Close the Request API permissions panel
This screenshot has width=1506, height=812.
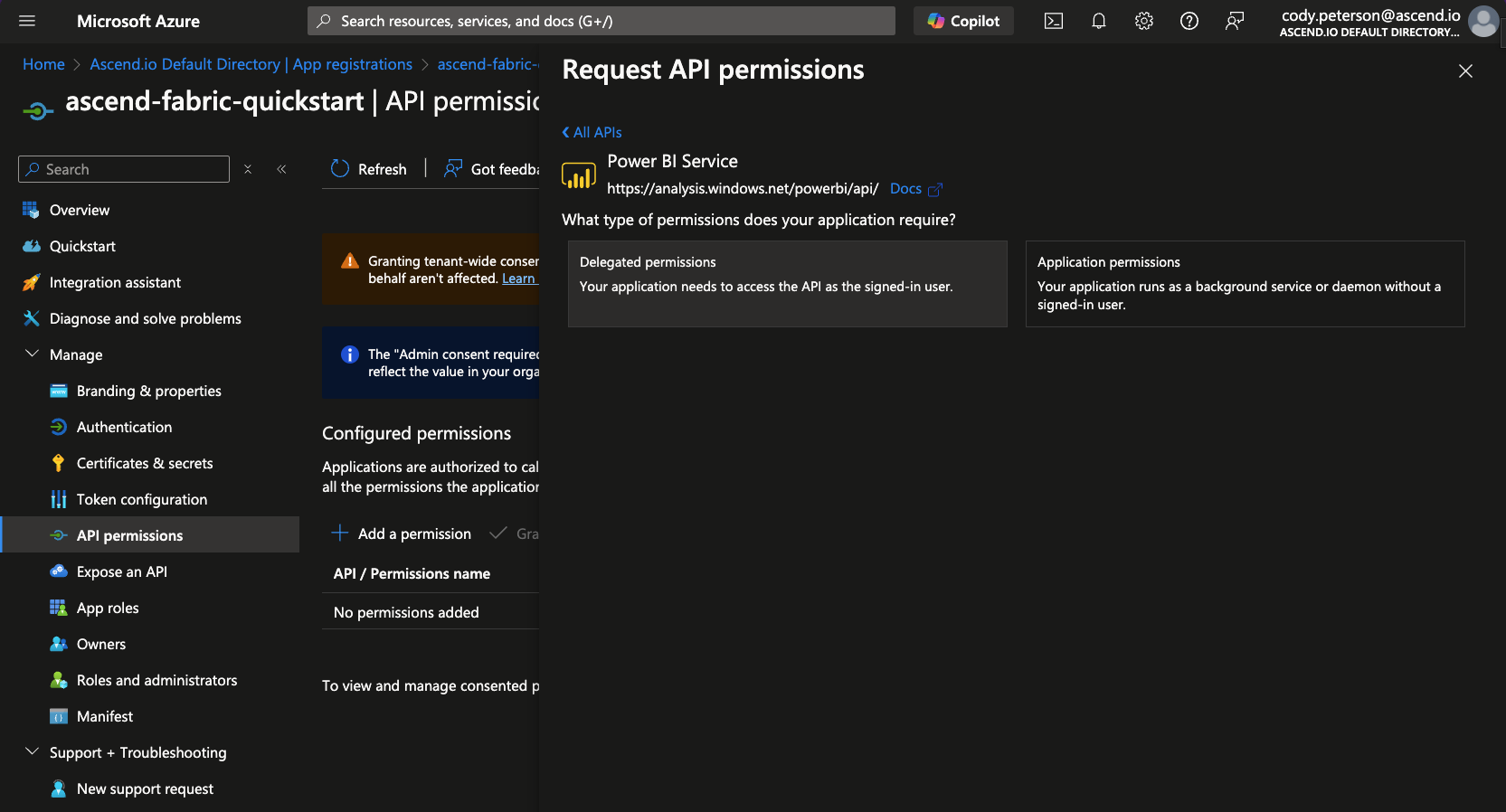coord(1465,71)
